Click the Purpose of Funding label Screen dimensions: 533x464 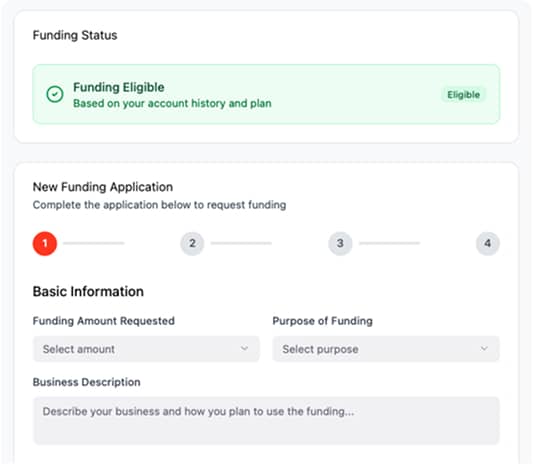coord(323,321)
